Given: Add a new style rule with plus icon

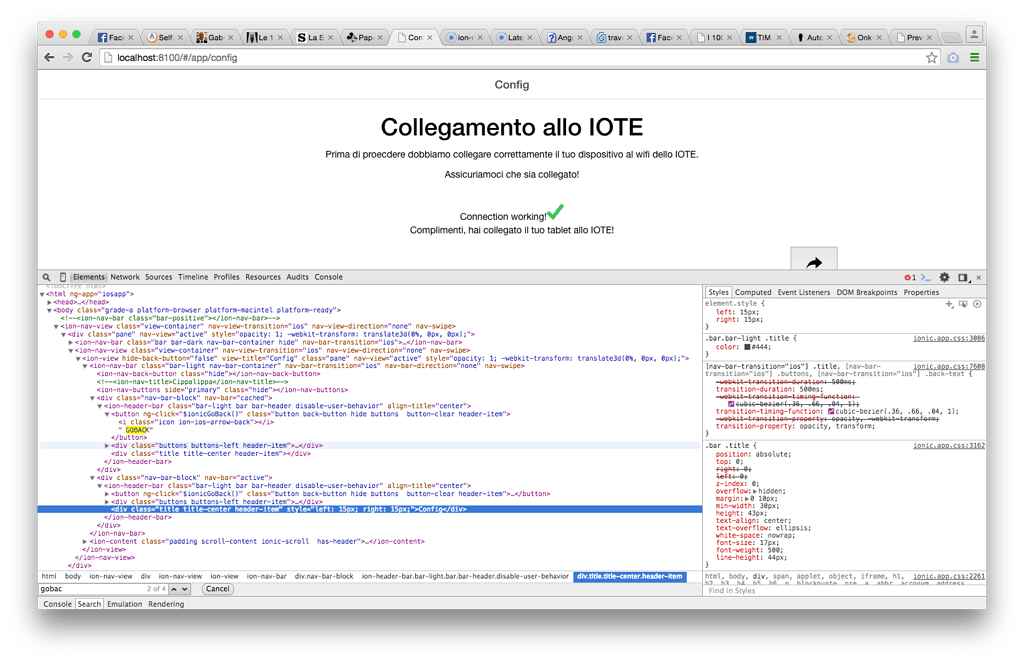Looking at the screenshot, I should [949, 304].
